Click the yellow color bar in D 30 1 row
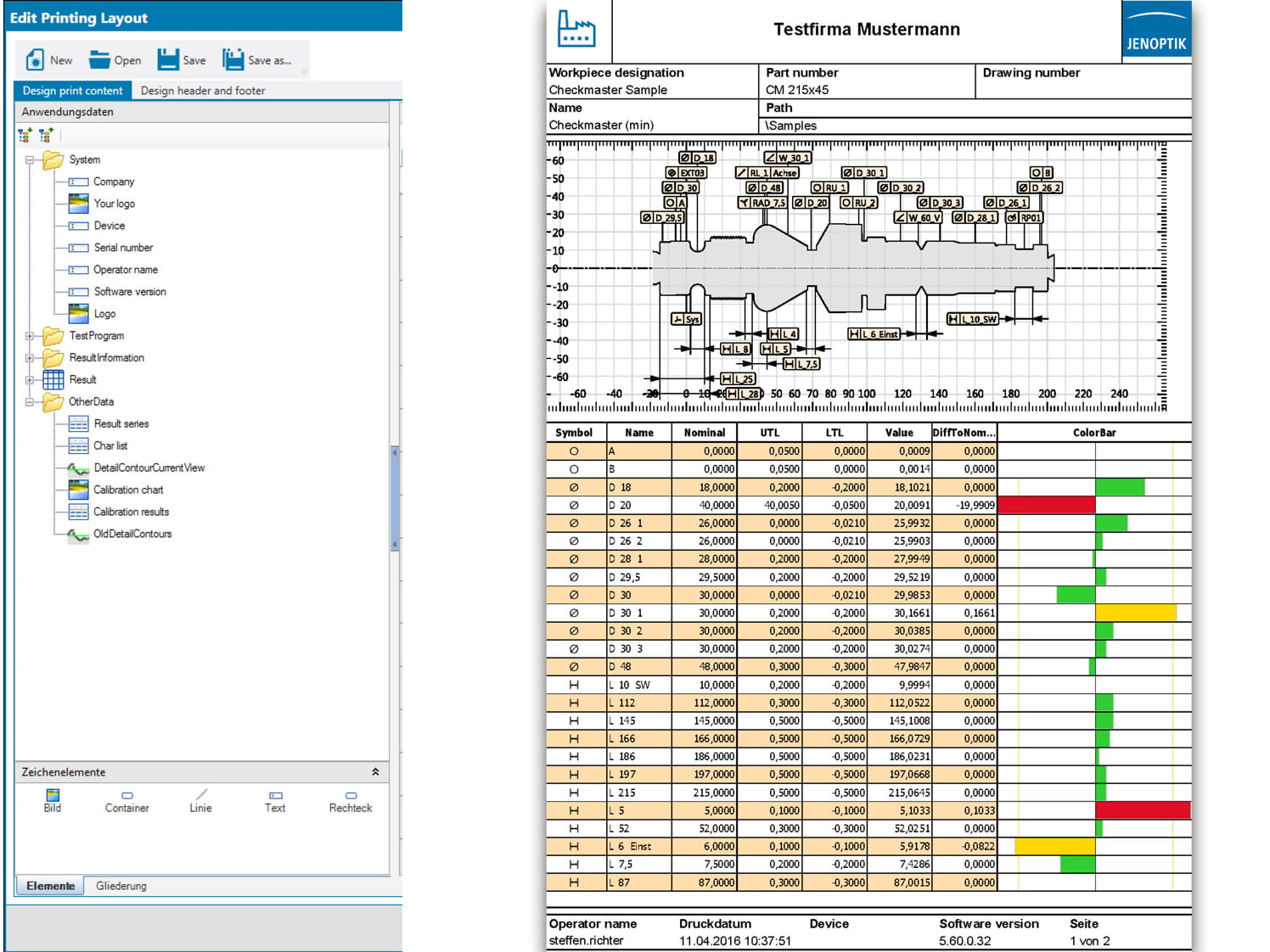This screenshot has height=952, width=1270. point(1136,613)
